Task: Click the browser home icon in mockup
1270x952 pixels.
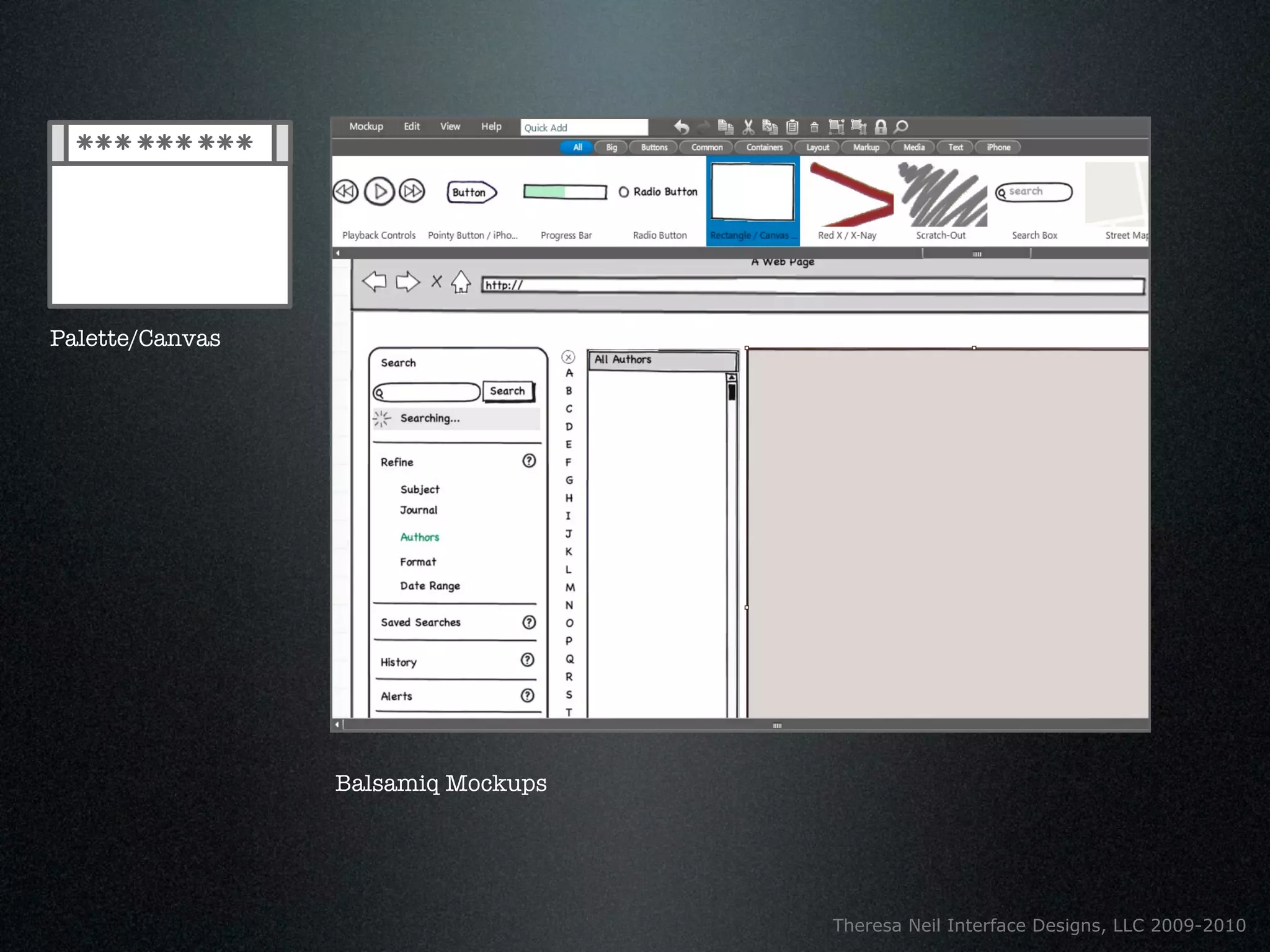Action: pyautogui.click(x=460, y=282)
